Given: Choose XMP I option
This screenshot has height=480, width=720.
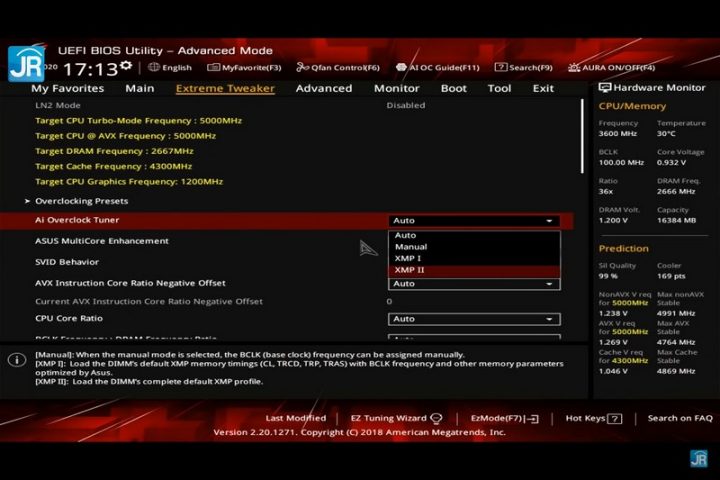Looking at the screenshot, I should tap(474, 258).
